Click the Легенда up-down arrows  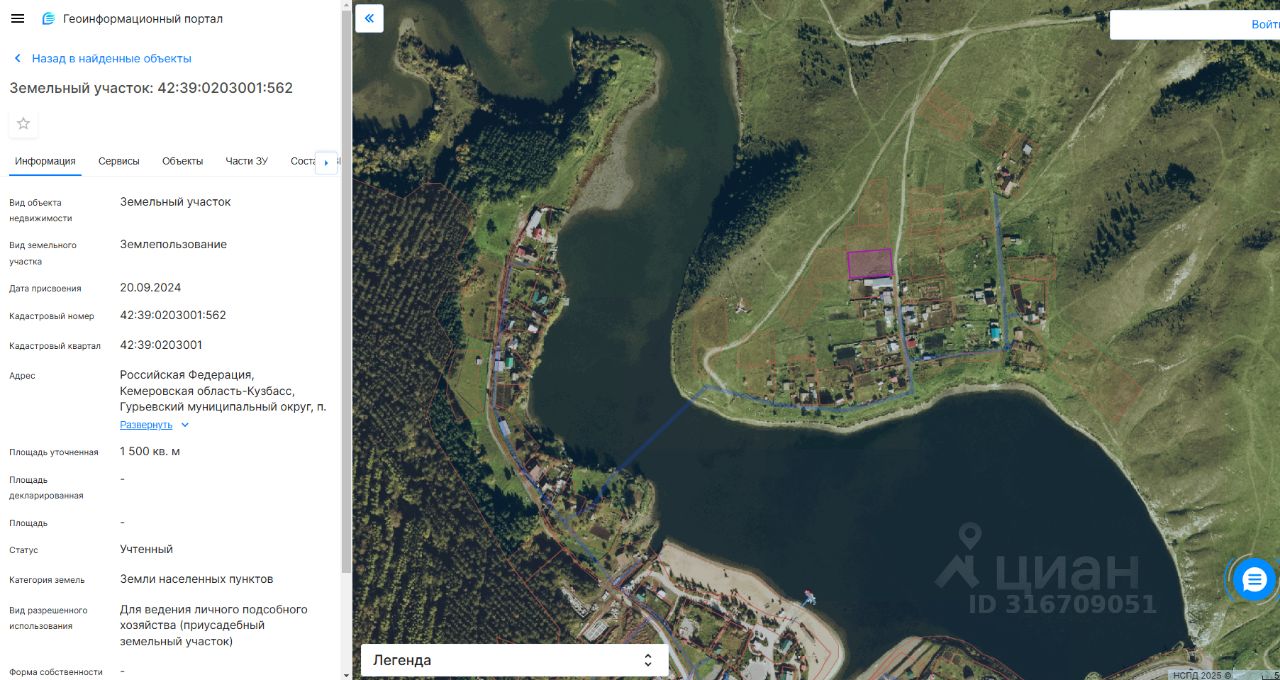(x=648, y=660)
